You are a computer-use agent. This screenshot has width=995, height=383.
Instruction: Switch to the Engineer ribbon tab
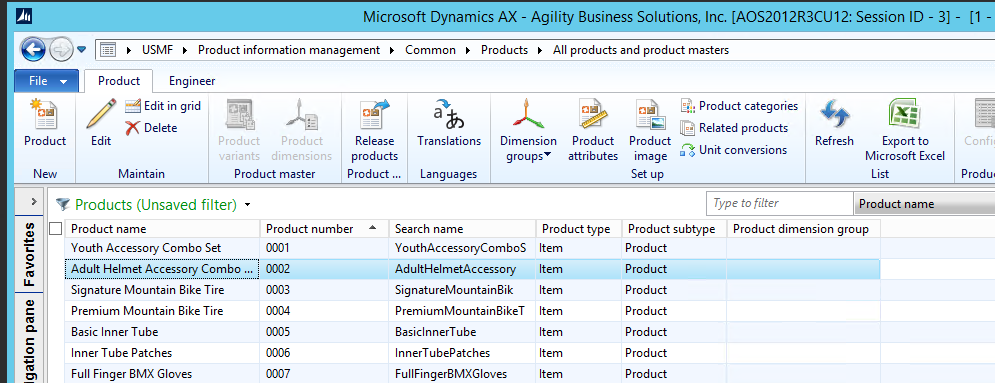192,81
